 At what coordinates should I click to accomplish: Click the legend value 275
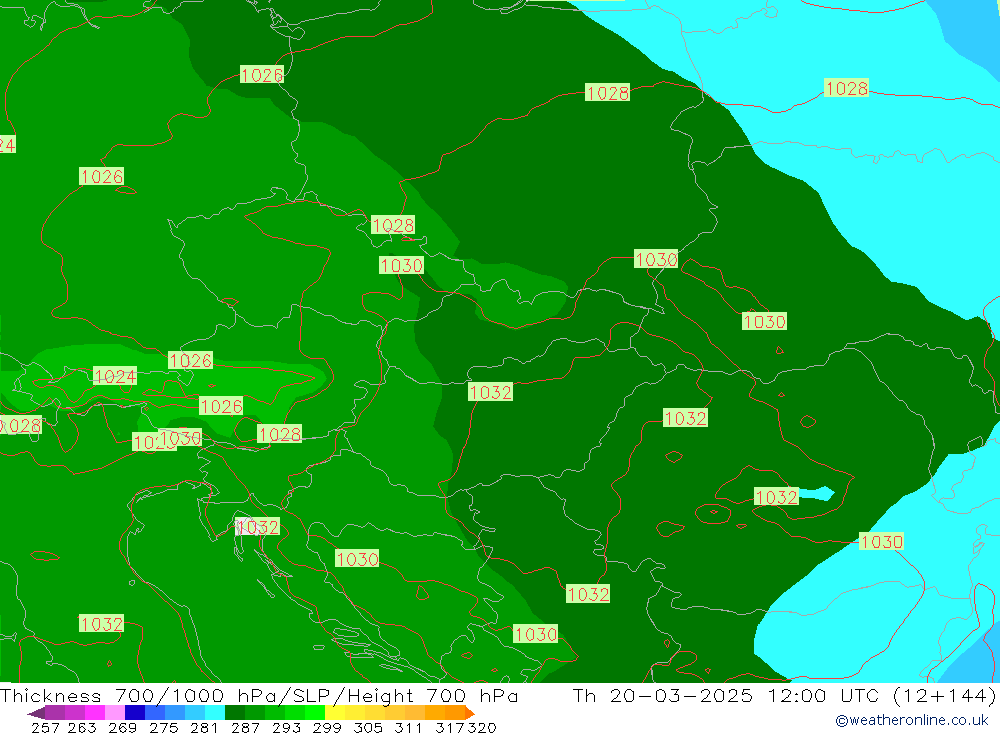[x=163, y=727]
